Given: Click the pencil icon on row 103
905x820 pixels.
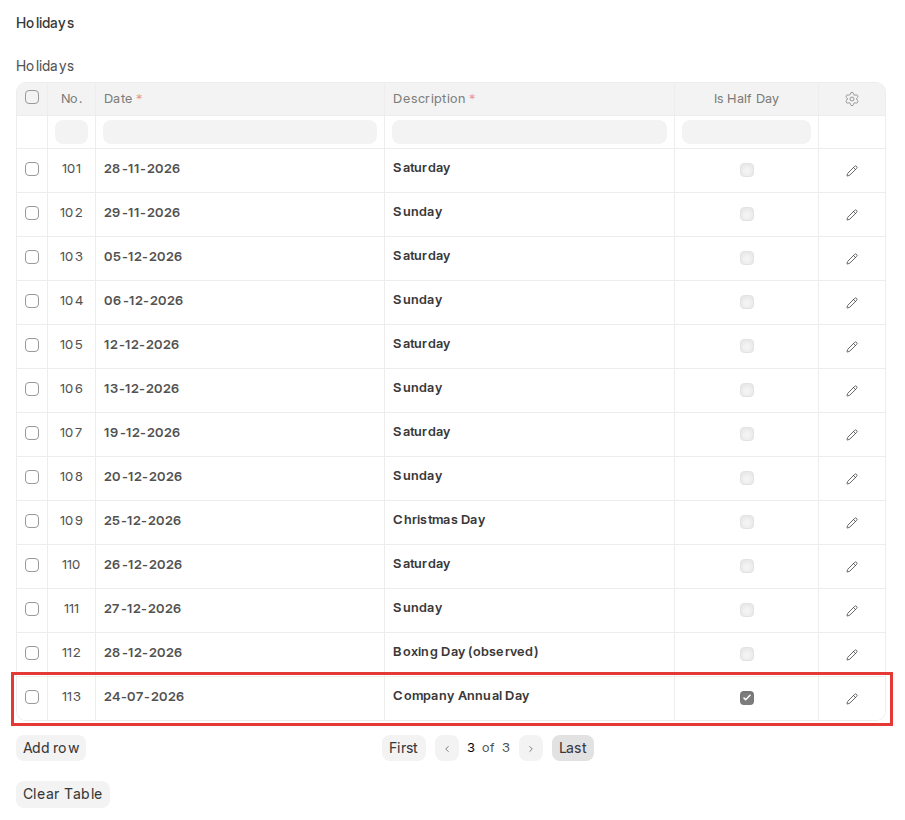Looking at the screenshot, I should pos(851,259).
